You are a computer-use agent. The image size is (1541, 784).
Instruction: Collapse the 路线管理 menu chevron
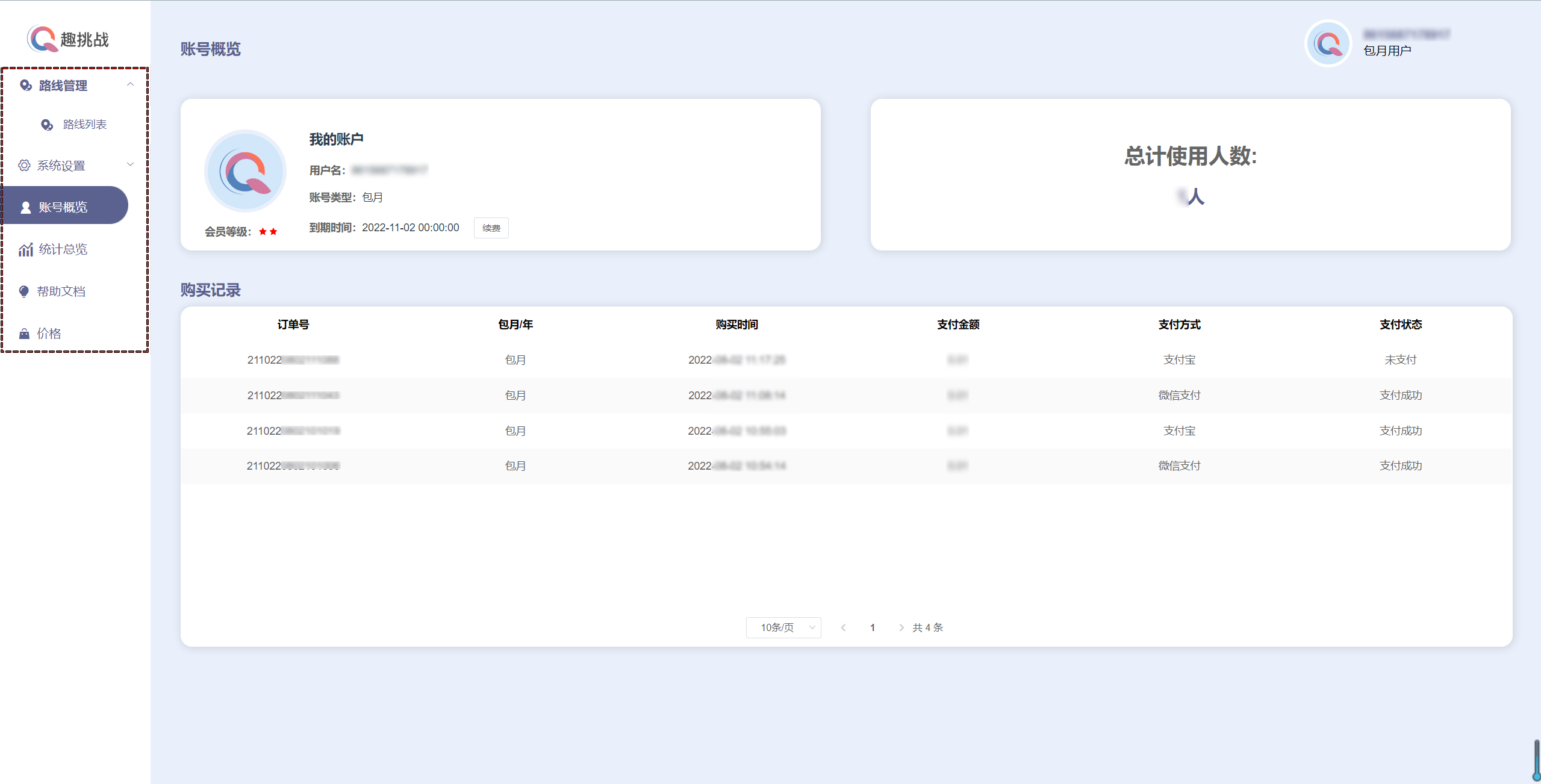[130, 85]
